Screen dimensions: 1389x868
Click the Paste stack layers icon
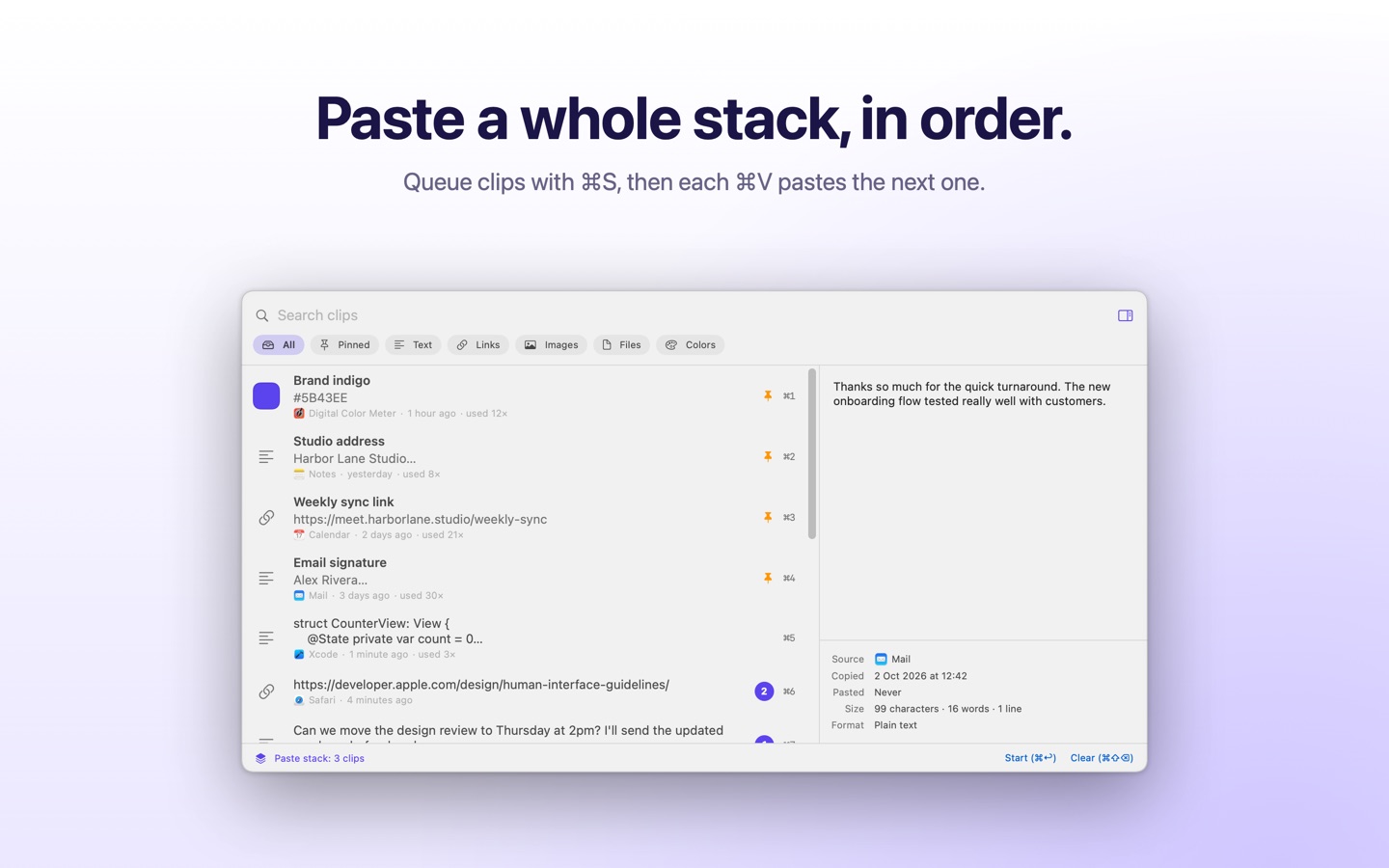(260, 758)
